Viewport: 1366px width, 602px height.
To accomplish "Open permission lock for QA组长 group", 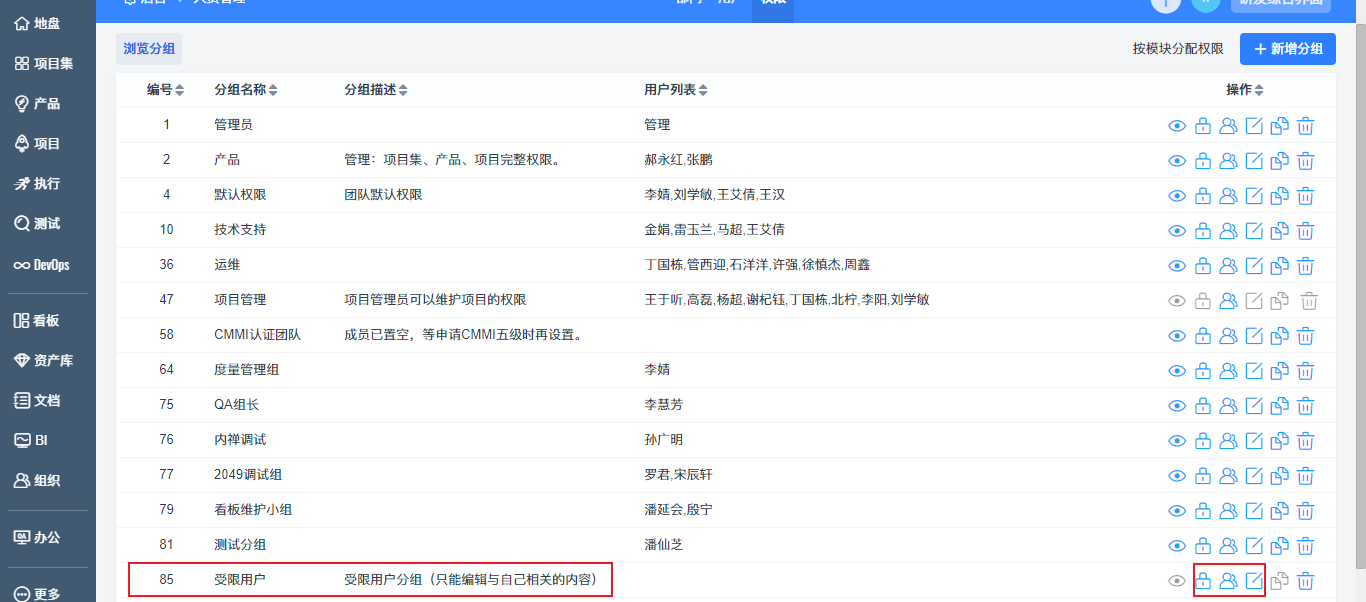I will 1203,406.
